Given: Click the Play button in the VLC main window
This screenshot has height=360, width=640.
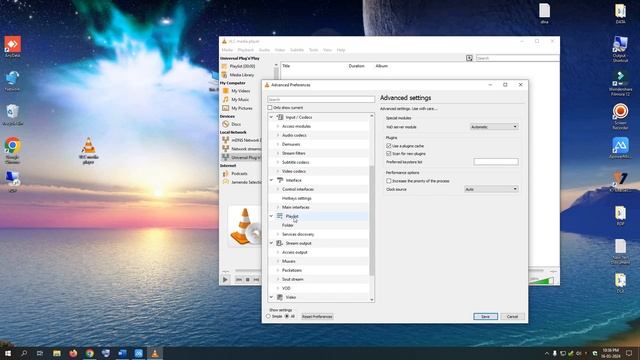Looking at the screenshot, I should pyautogui.click(x=225, y=280).
